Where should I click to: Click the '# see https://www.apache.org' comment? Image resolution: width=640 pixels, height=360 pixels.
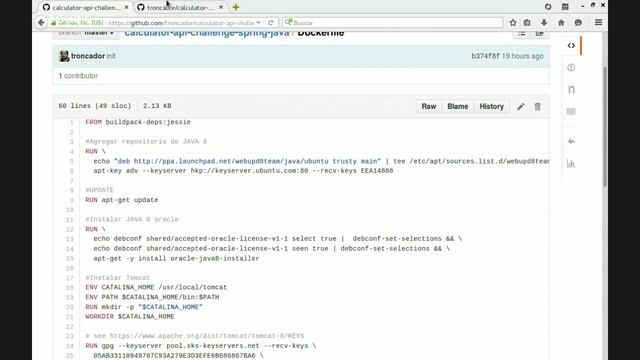point(195,336)
